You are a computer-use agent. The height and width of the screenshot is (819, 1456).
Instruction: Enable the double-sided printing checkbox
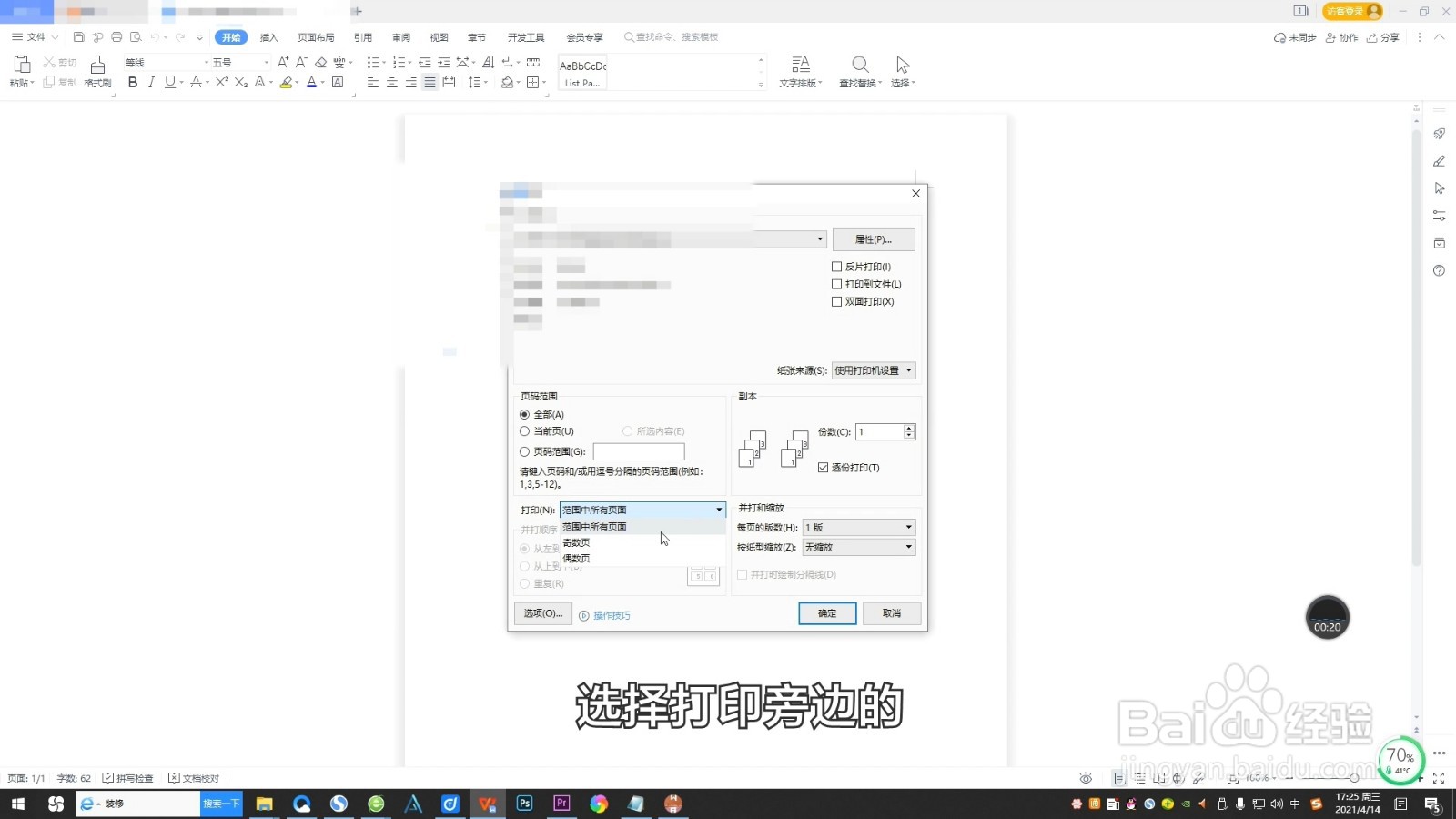pos(836,301)
